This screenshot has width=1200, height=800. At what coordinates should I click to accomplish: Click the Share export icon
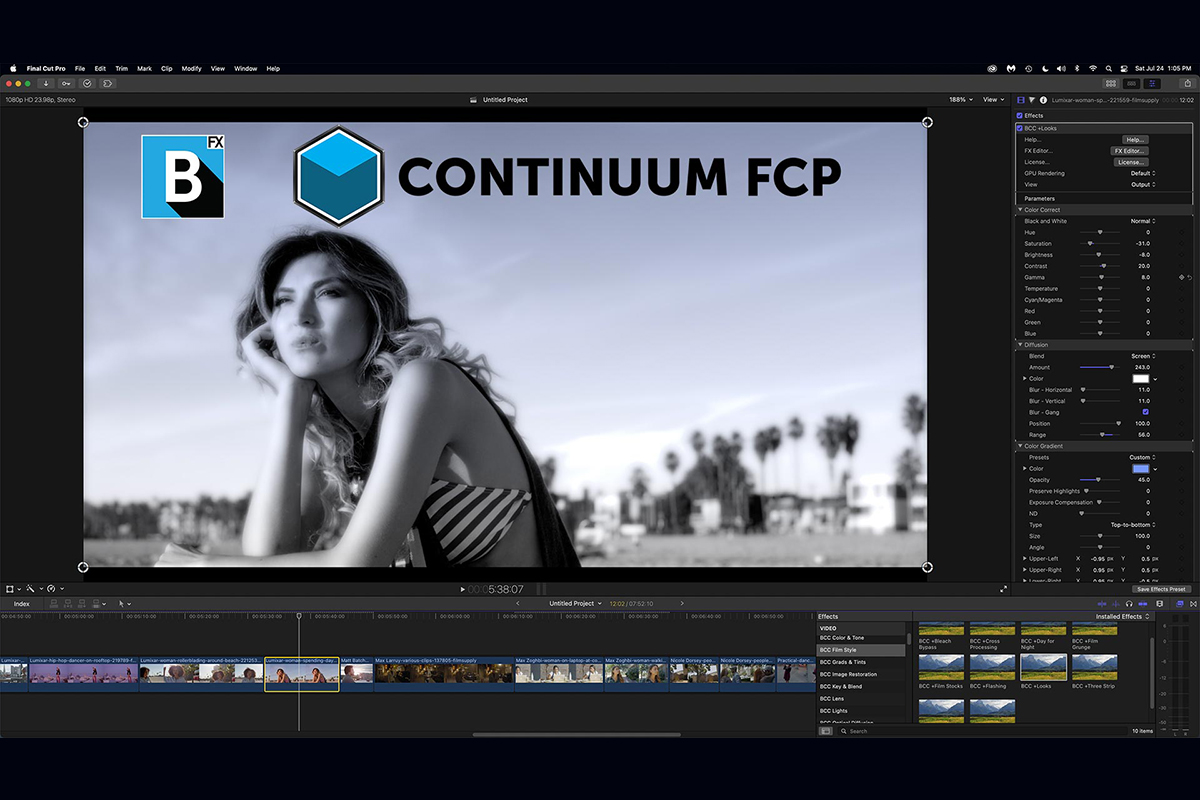[x=1187, y=83]
